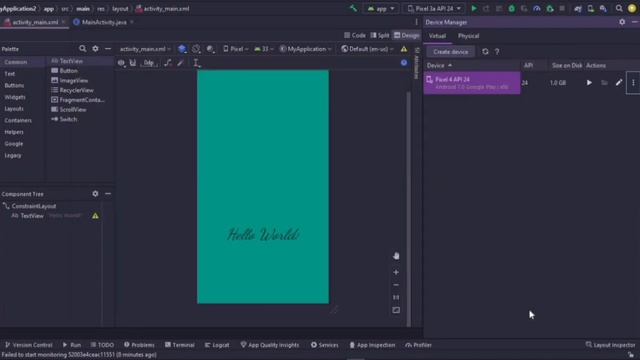Edit the Pixel 4 API 24 device
The height and width of the screenshot is (360, 640).
(x=619, y=83)
